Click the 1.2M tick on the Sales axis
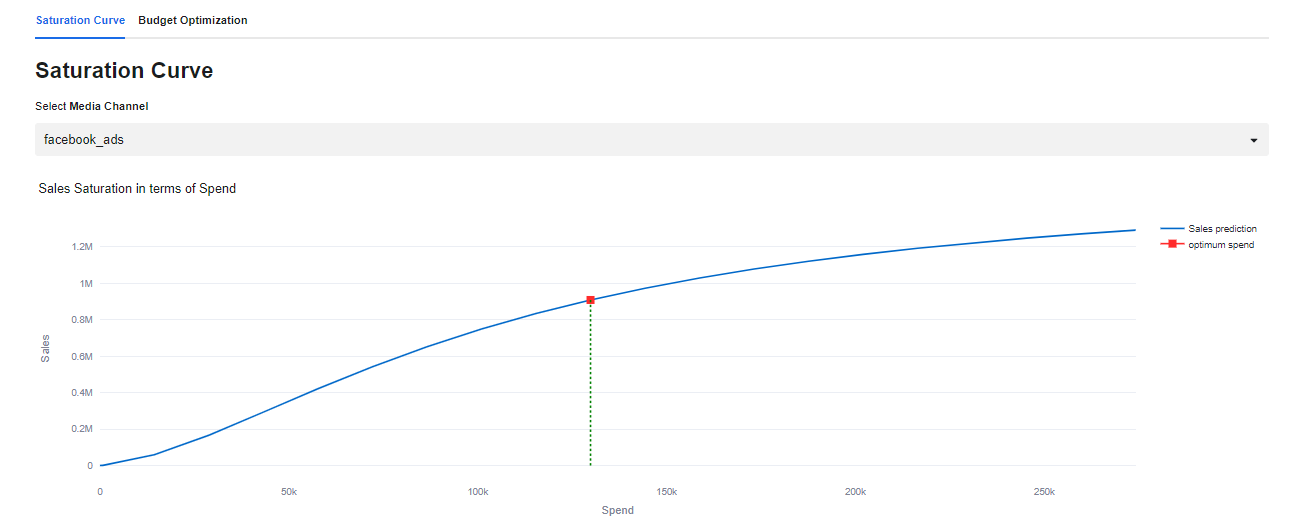 click(x=82, y=247)
